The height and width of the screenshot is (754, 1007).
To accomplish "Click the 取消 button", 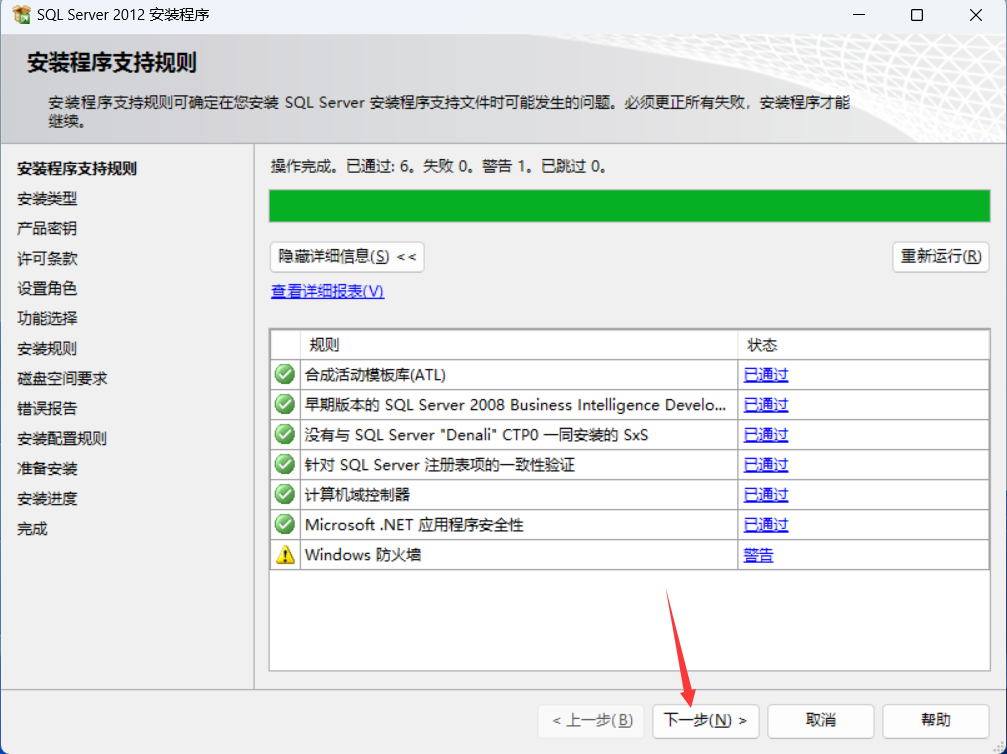I will (821, 721).
